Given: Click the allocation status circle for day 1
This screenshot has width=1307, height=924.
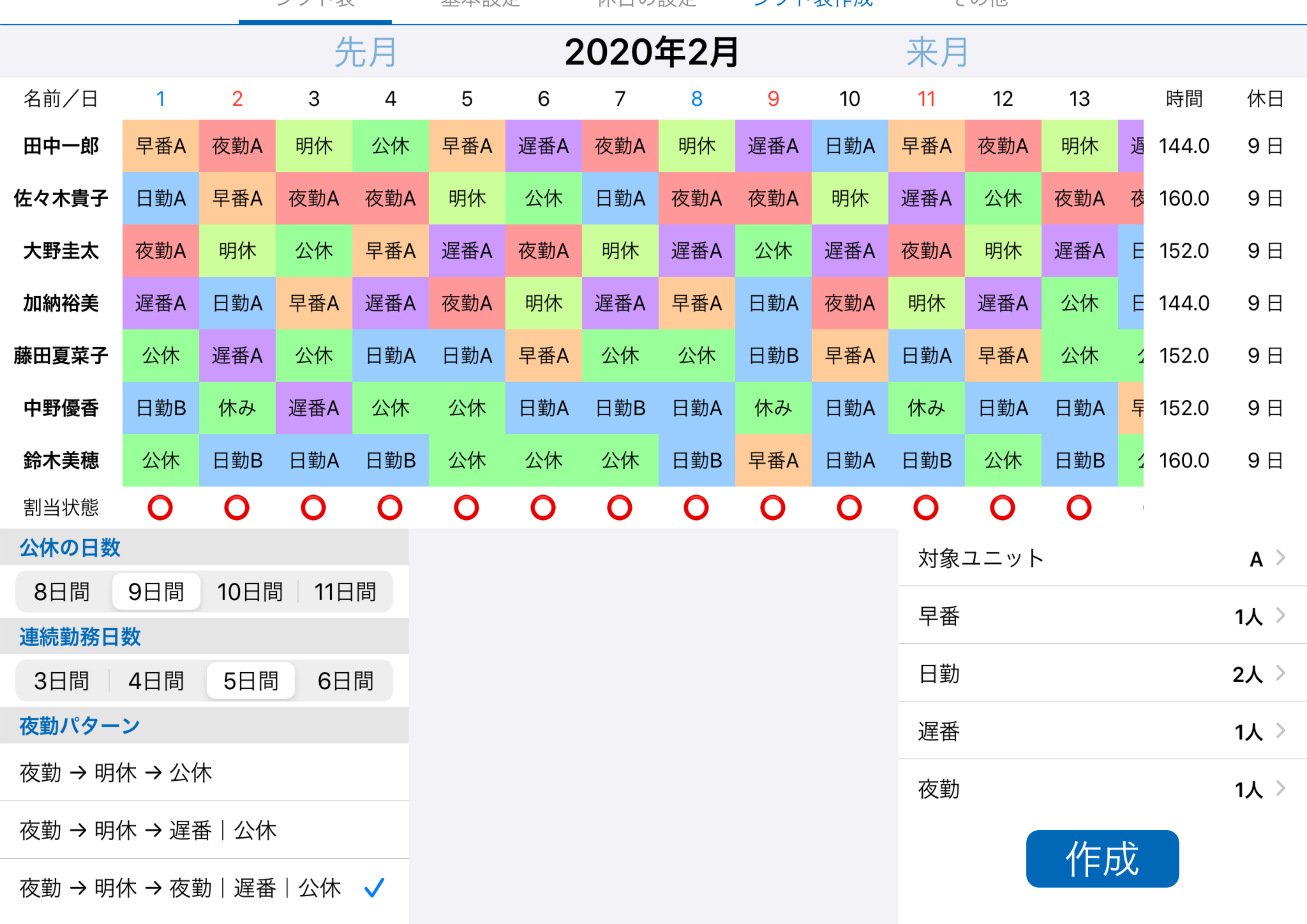Looking at the screenshot, I should click(160, 507).
